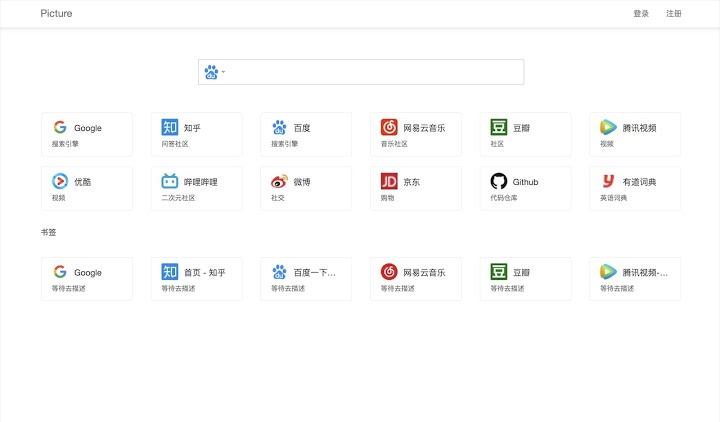The image size is (720, 422).
Task: Click the 购物 description text
Action: click(x=388, y=198)
